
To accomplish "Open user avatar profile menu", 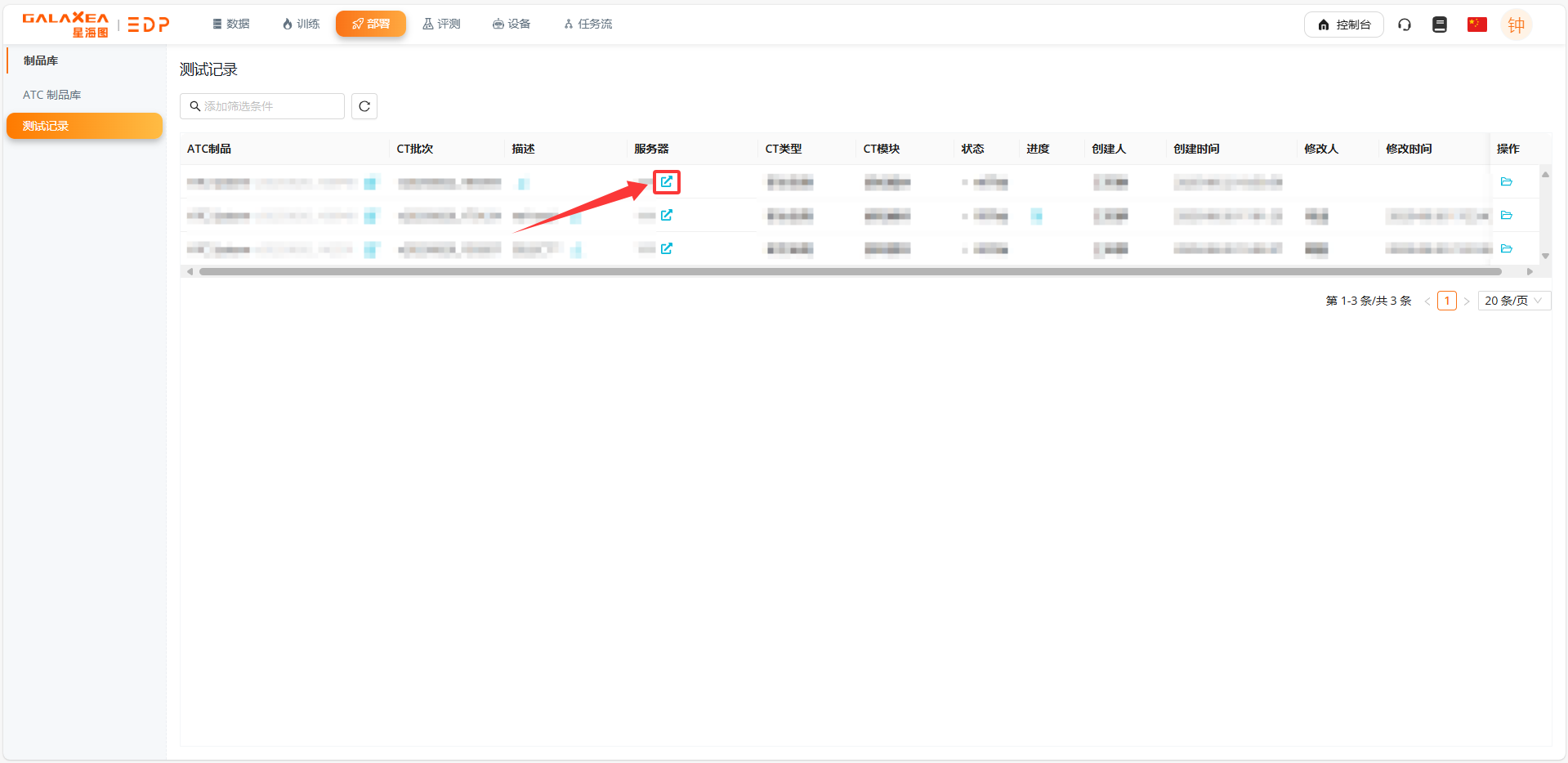I will [1516, 25].
